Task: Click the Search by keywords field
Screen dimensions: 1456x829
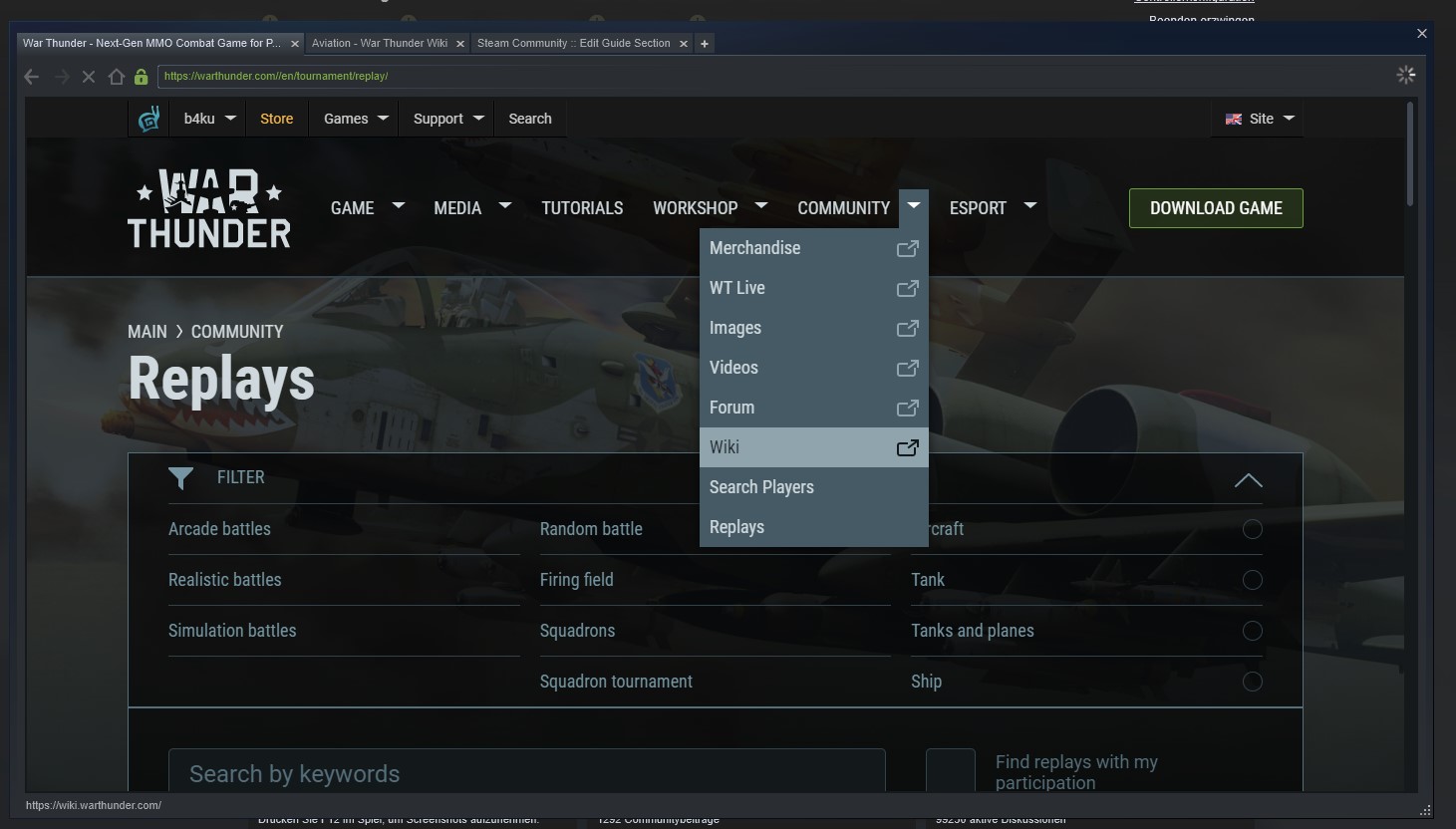Action: click(527, 771)
